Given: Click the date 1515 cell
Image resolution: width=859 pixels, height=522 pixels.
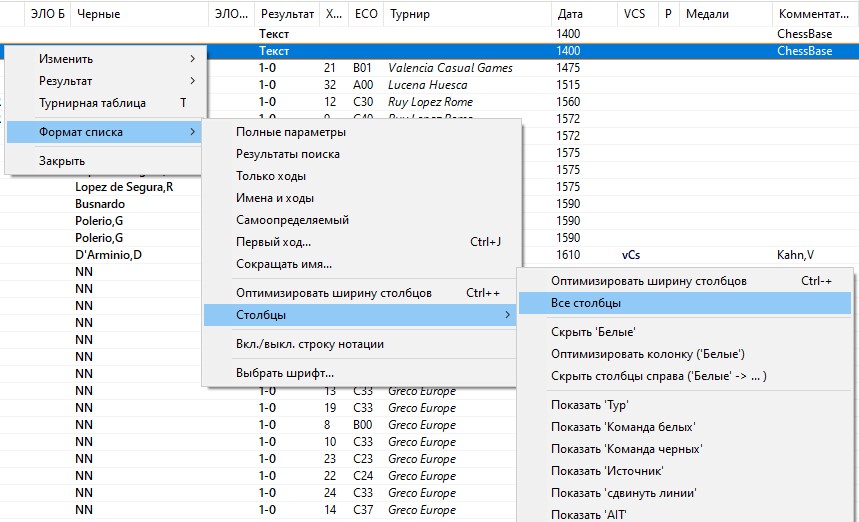Looking at the screenshot, I should [x=568, y=85].
